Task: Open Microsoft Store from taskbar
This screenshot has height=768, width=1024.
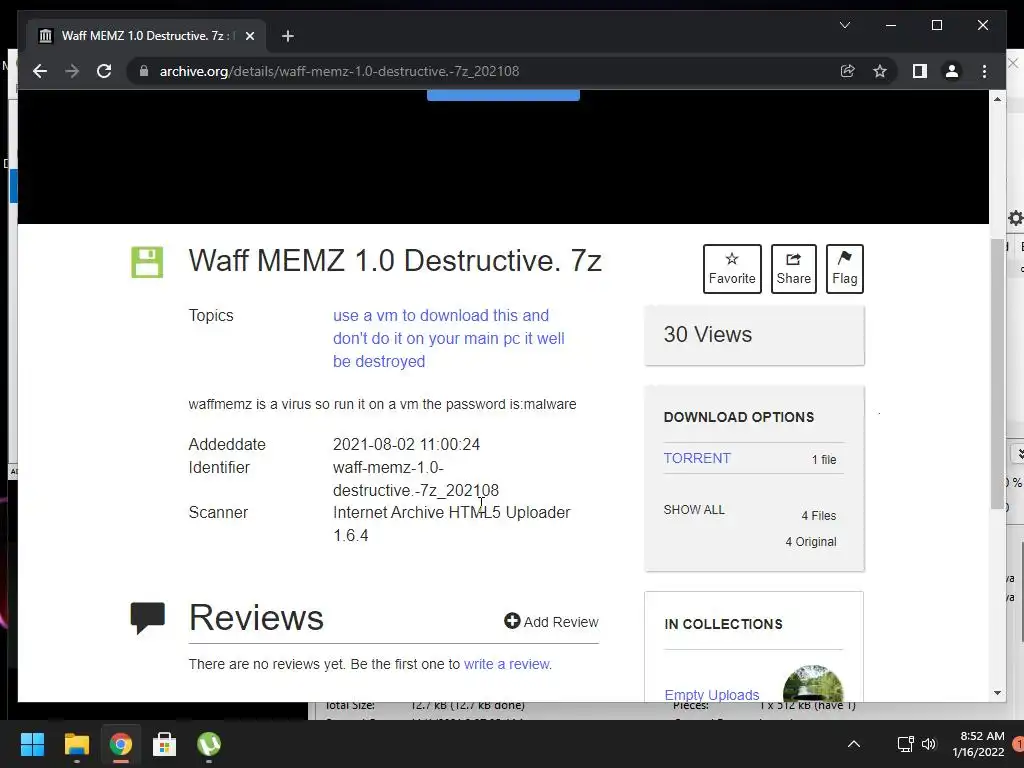Action: 165,744
